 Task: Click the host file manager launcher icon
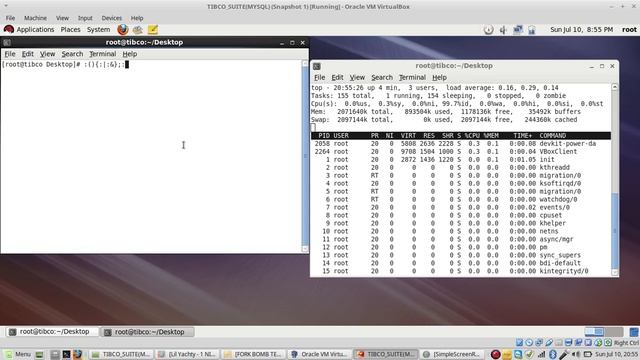click(55, 354)
